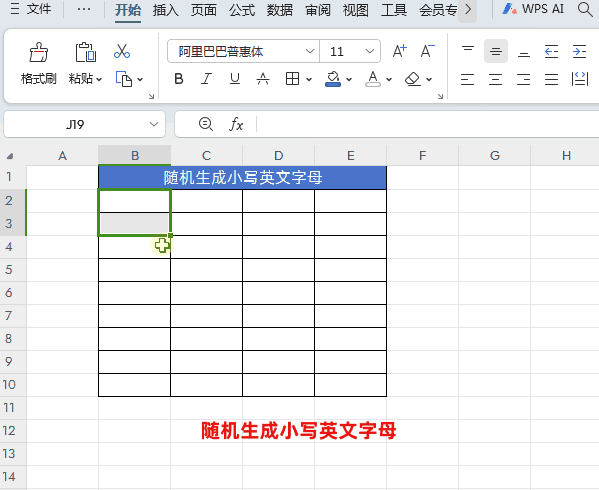Click the red text 随机生成小写英文字母
Screen dimensions: 599x490
pos(299,430)
